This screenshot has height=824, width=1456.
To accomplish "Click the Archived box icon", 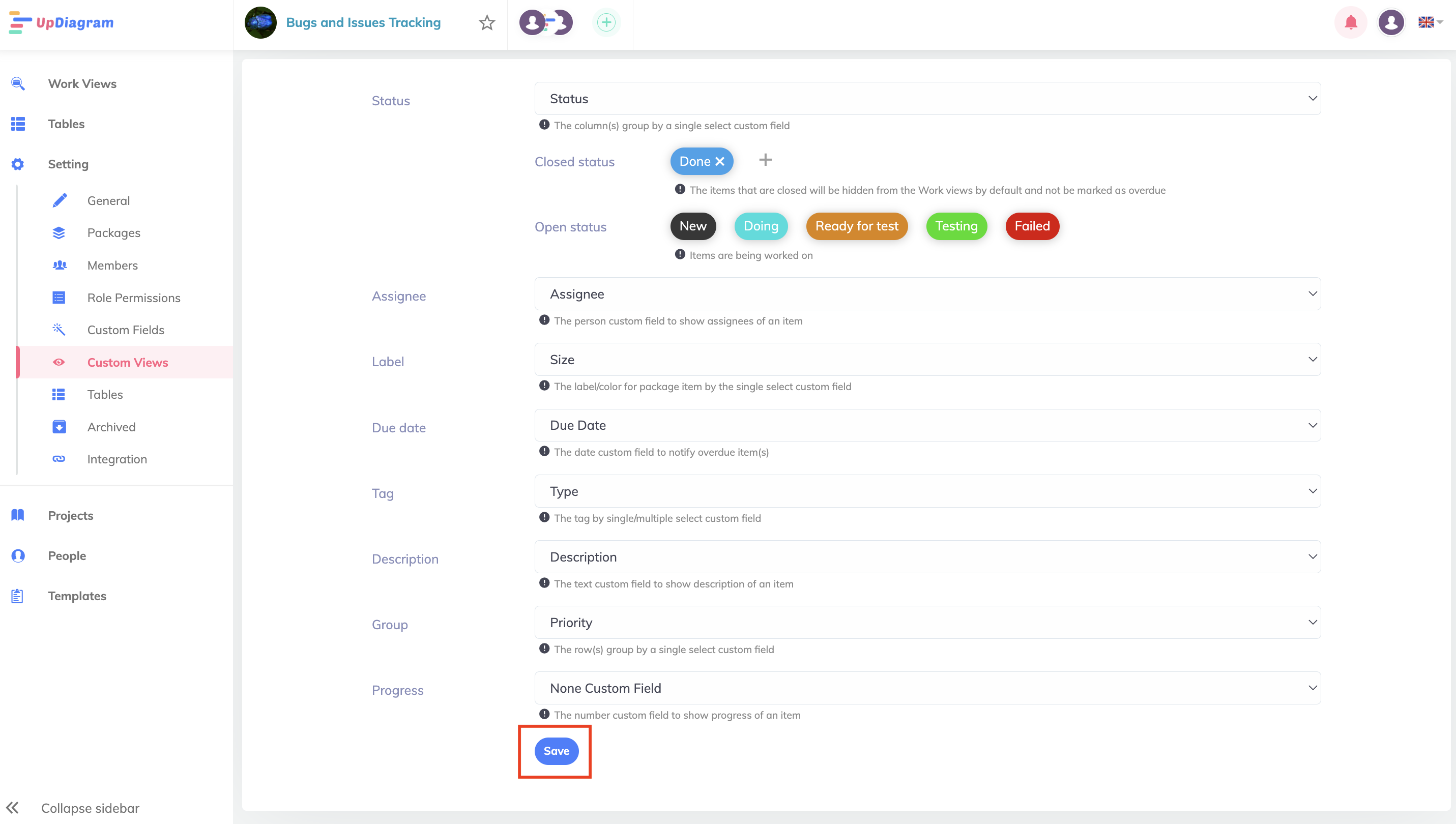I will (x=59, y=427).
